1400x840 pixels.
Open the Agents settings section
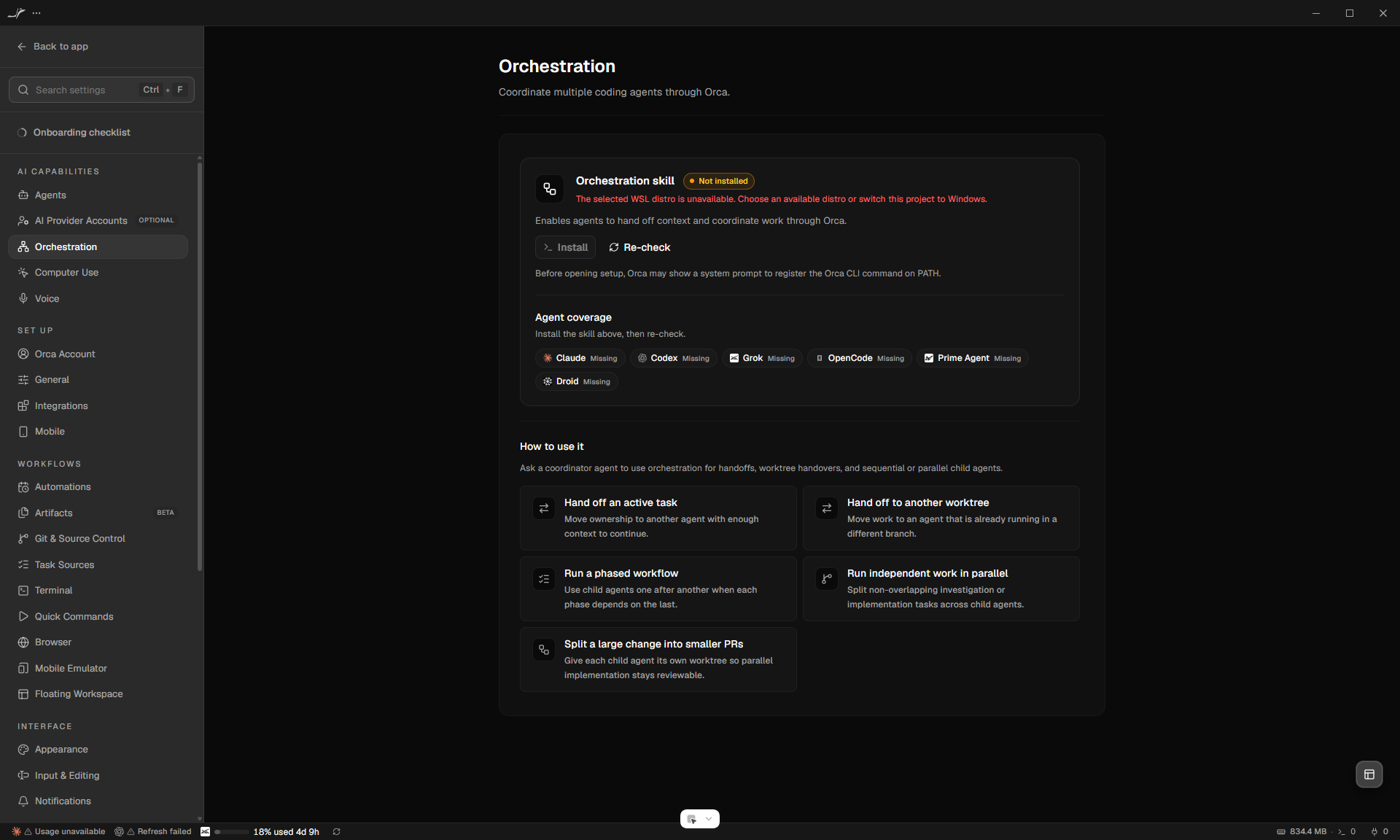point(98,195)
